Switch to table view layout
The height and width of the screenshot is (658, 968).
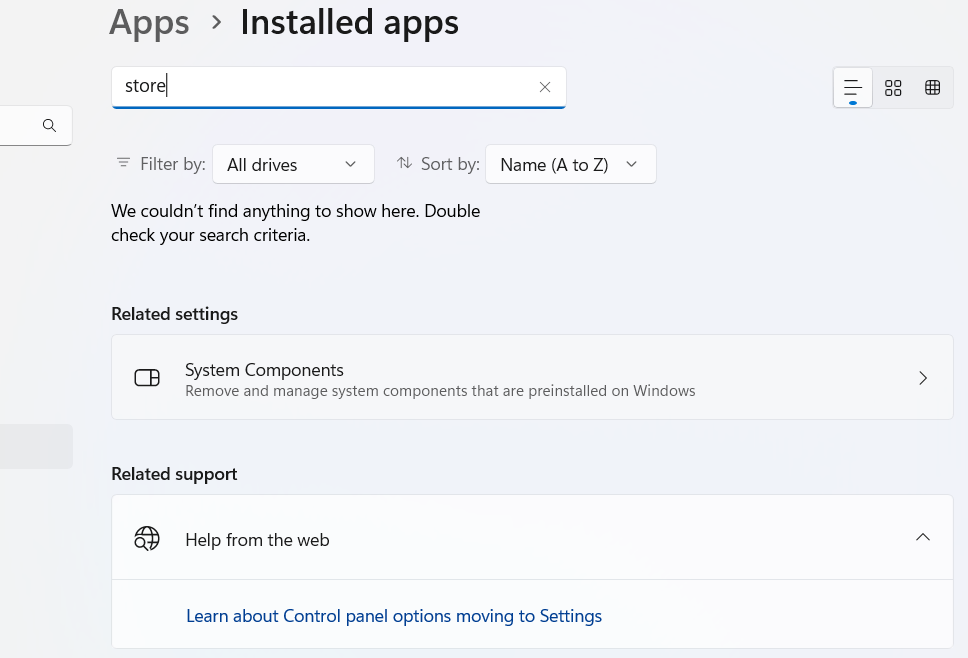pos(933,88)
